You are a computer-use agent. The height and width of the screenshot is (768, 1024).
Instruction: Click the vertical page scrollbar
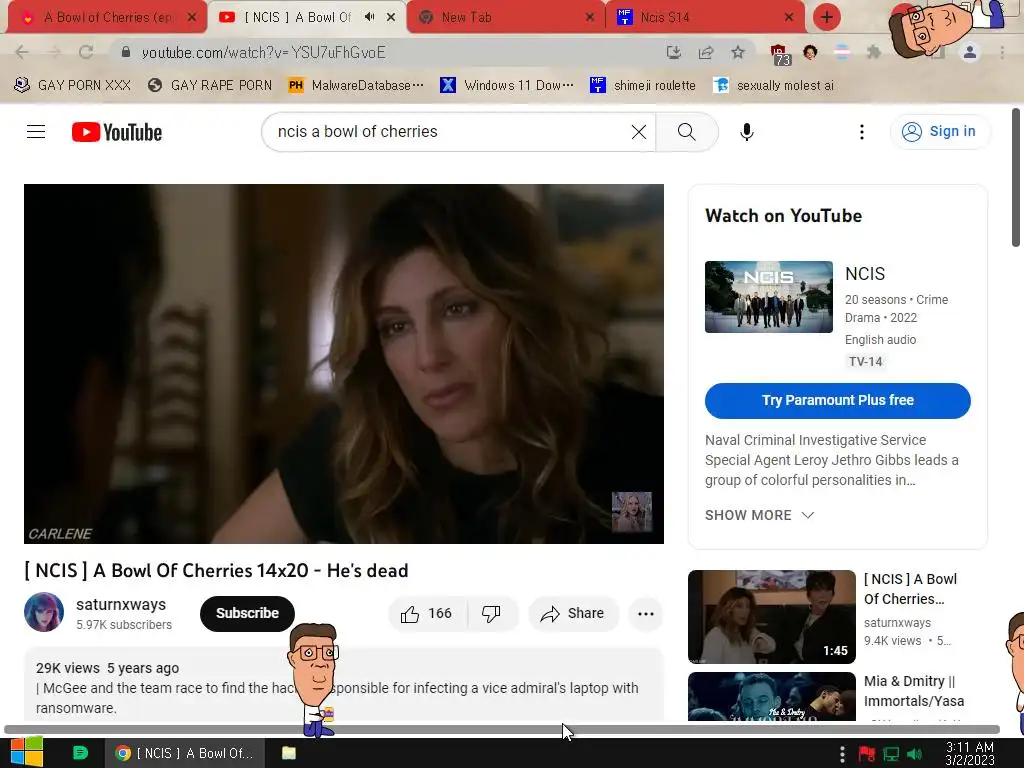[x=1016, y=178]
